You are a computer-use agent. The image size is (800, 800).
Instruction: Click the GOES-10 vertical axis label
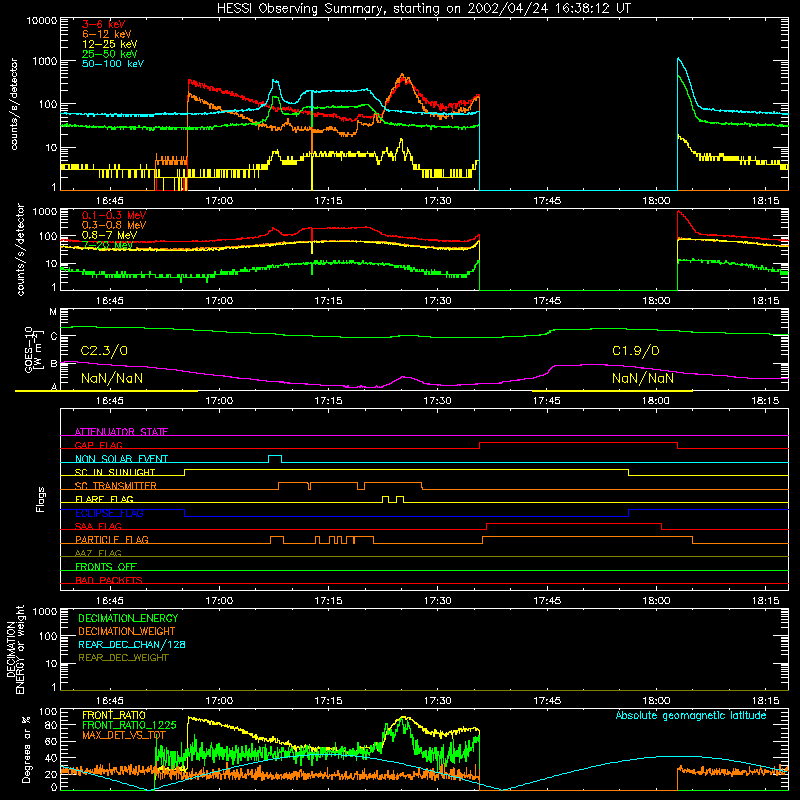point(32,349)
